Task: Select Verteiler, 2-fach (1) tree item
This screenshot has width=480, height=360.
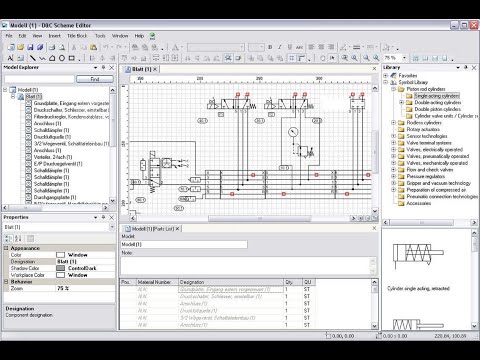Action: point(53,157)
